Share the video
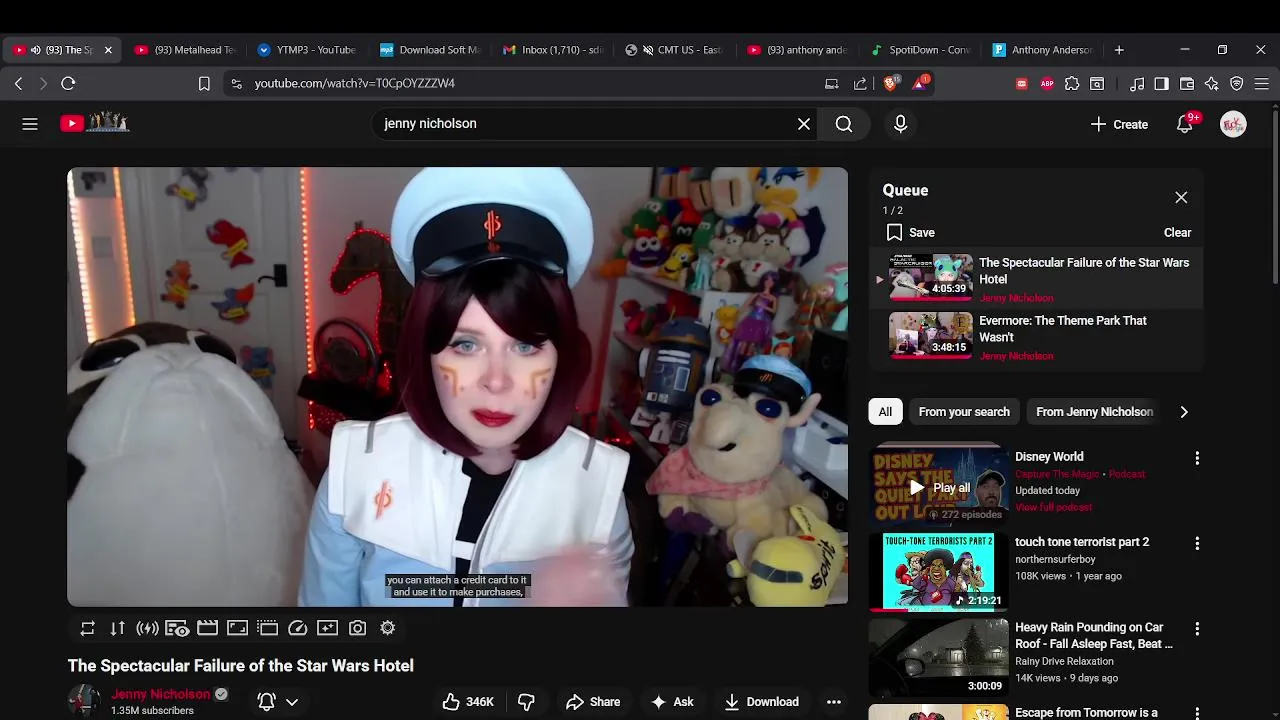The height and width of the screenshot is (720, 1280). [593, 702]
